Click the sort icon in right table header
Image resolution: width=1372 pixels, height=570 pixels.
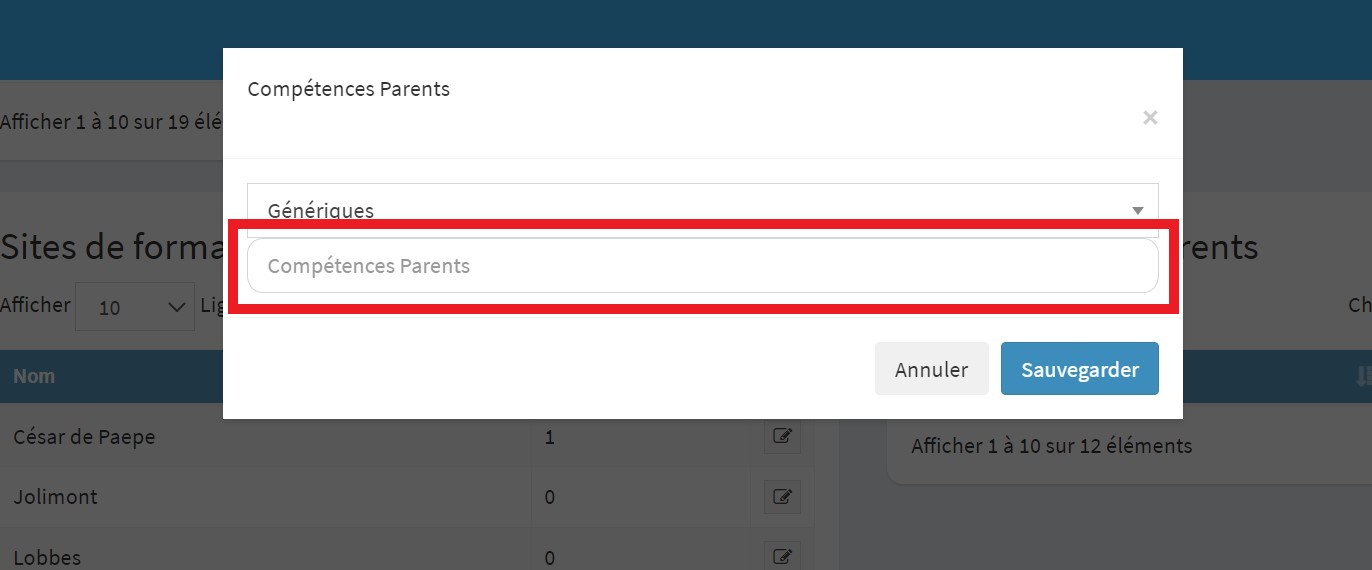pos(1363,377)
